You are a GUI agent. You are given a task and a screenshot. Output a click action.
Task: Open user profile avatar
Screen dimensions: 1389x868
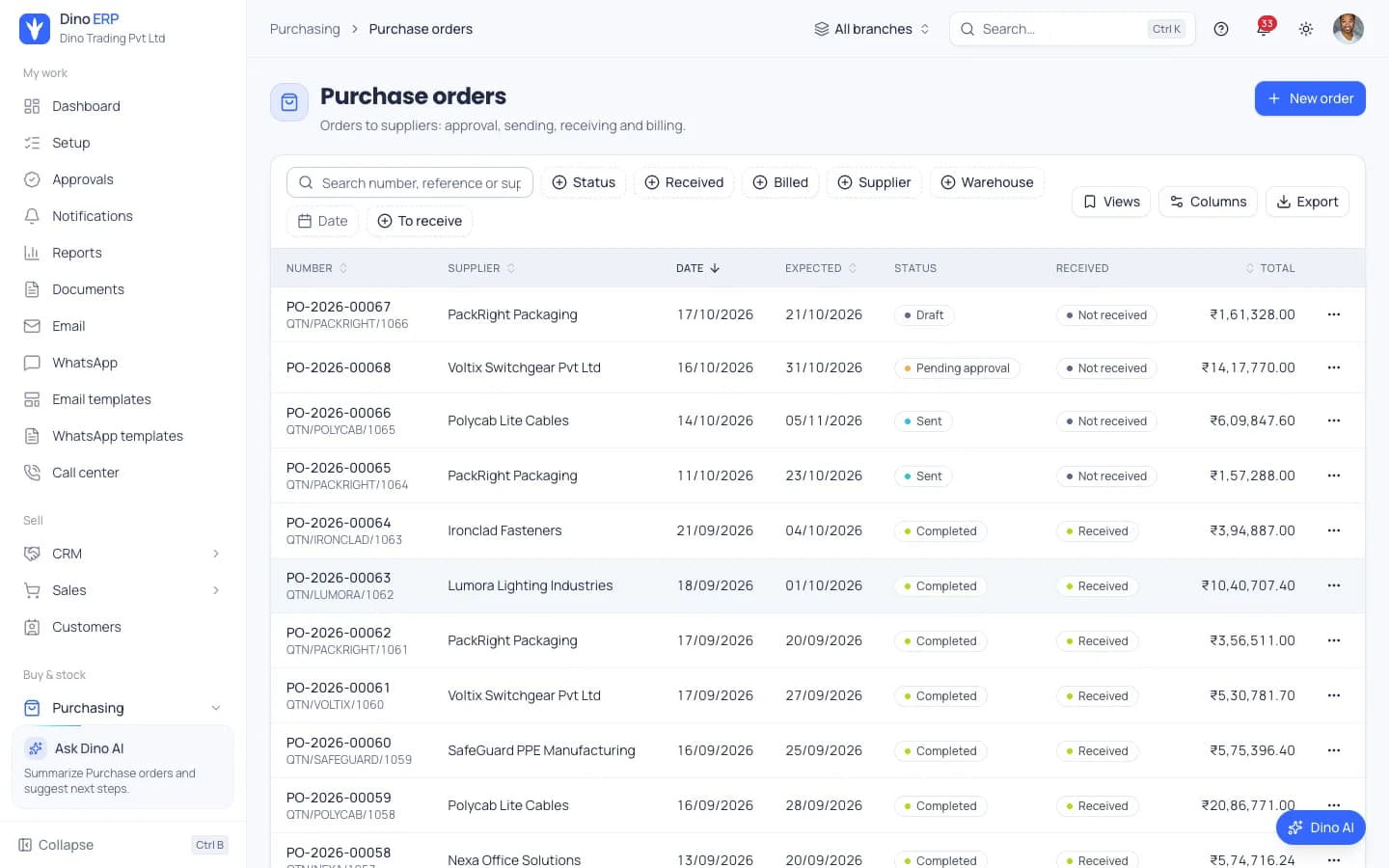click(1348, 29)
